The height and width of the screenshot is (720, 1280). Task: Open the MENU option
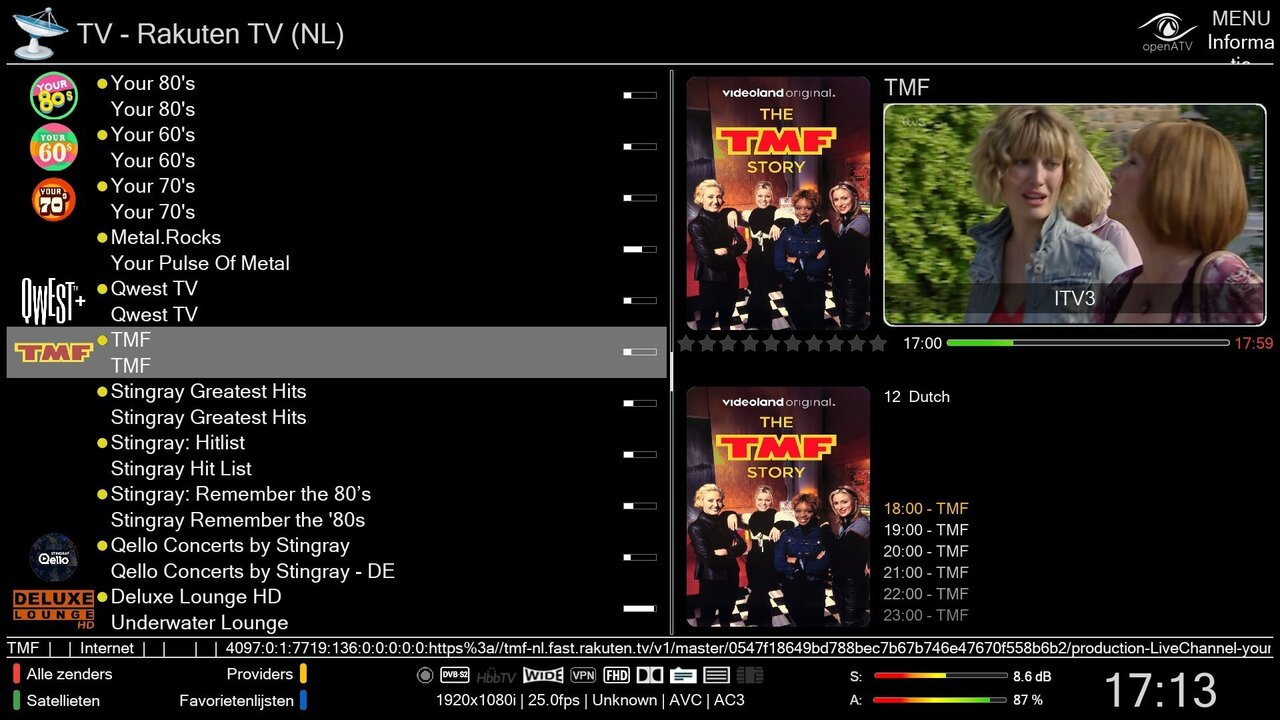pos(1241,18)
